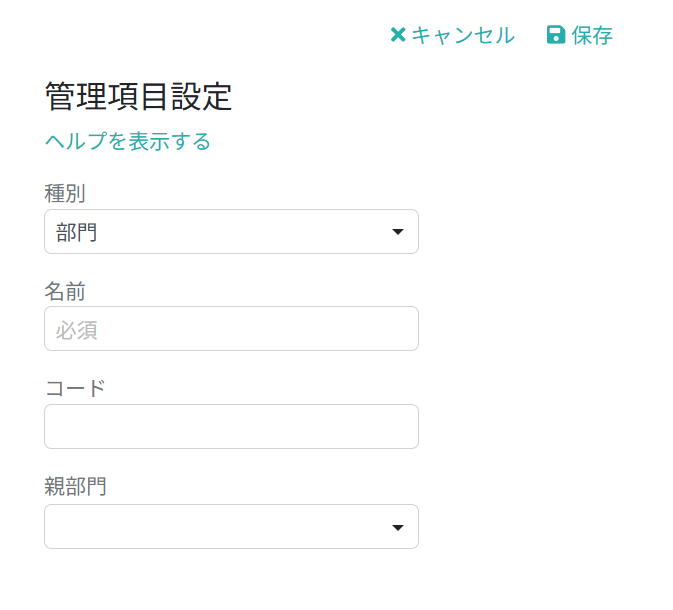
Task: Click the コード field label
Action: point(75,388)
